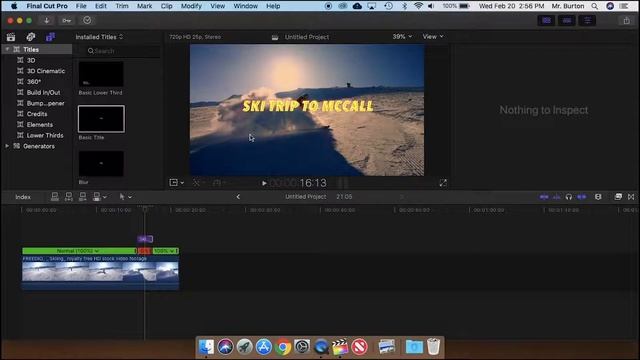Click the Share export icon
The image size is (640, 360).
(627, 20)
